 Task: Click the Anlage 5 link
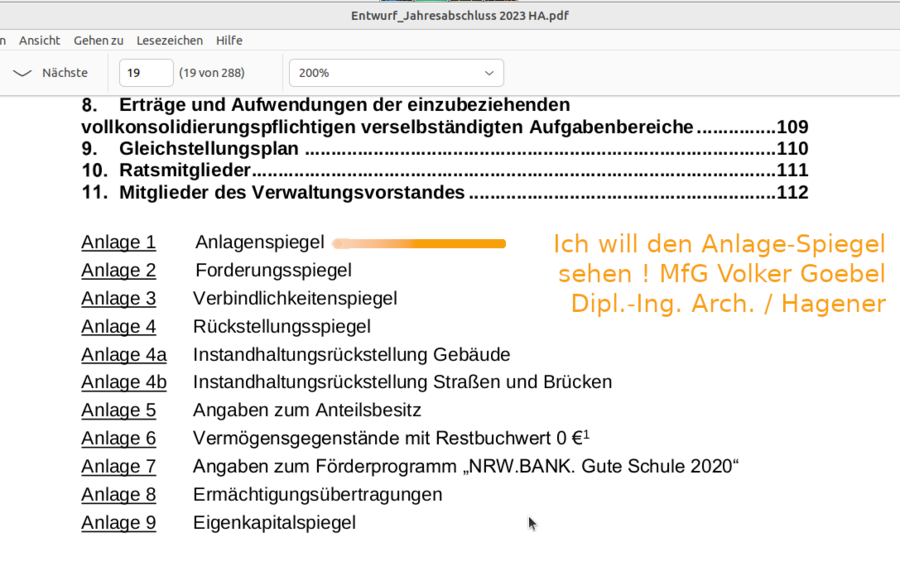(118, 410)
